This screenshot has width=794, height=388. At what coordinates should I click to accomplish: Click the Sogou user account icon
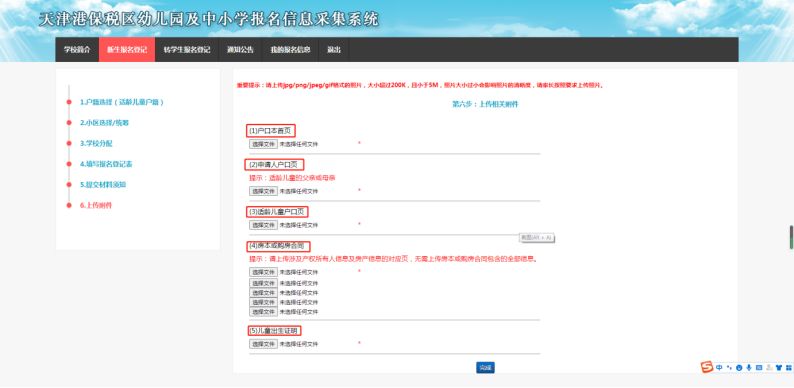(x=769, y=368)
